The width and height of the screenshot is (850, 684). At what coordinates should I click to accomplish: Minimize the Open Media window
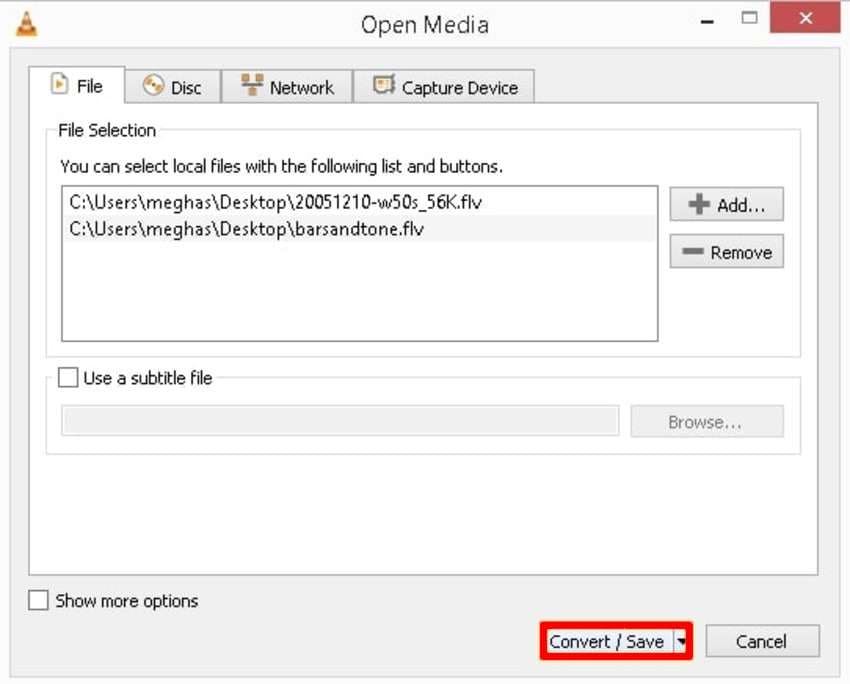(x=707, y=22)
